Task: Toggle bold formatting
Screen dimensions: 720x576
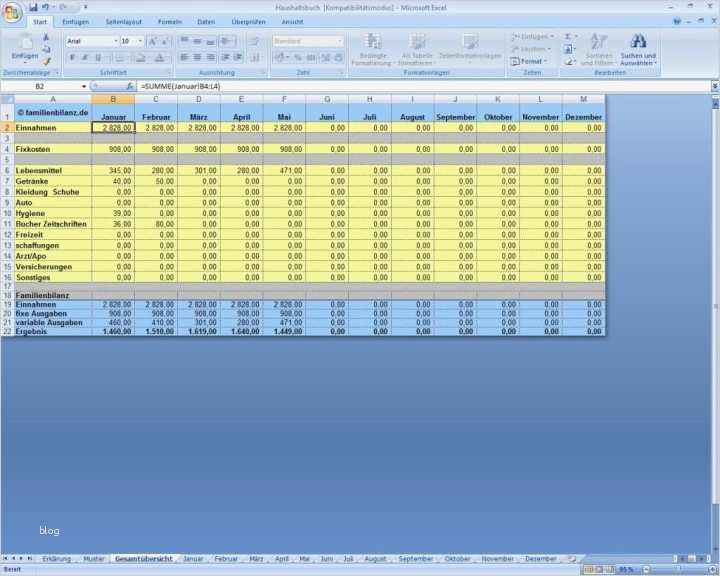Action: (x=72, y=57)
